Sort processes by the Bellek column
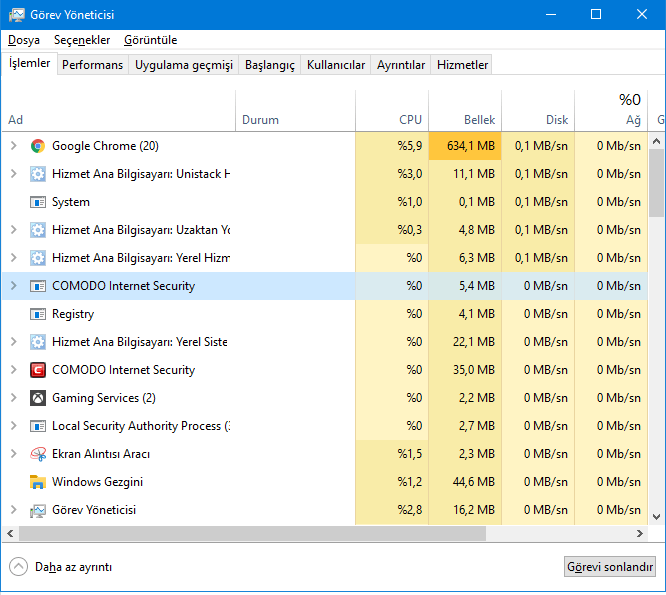 [479, 120]
